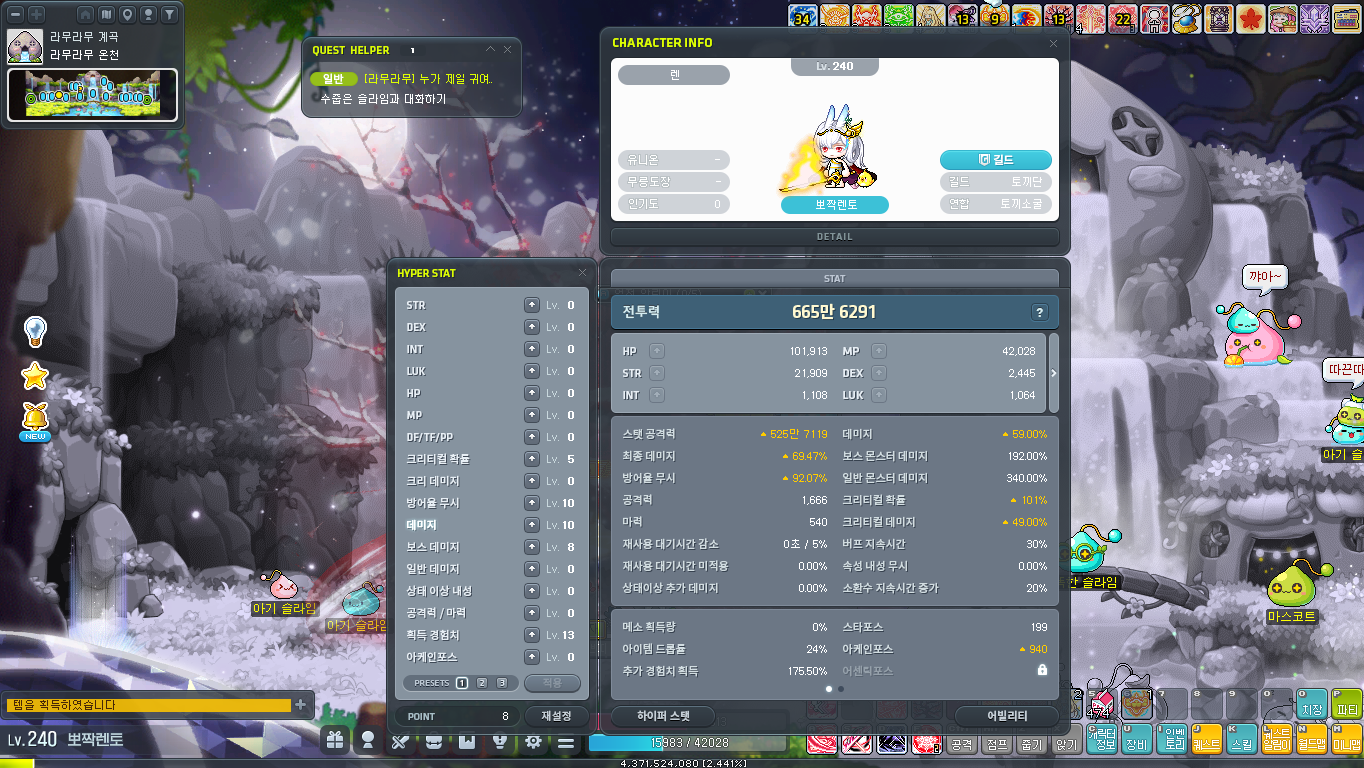Click the 캐릭터 정보 quick slot

pyautogui.click(x=1100, y=739)
